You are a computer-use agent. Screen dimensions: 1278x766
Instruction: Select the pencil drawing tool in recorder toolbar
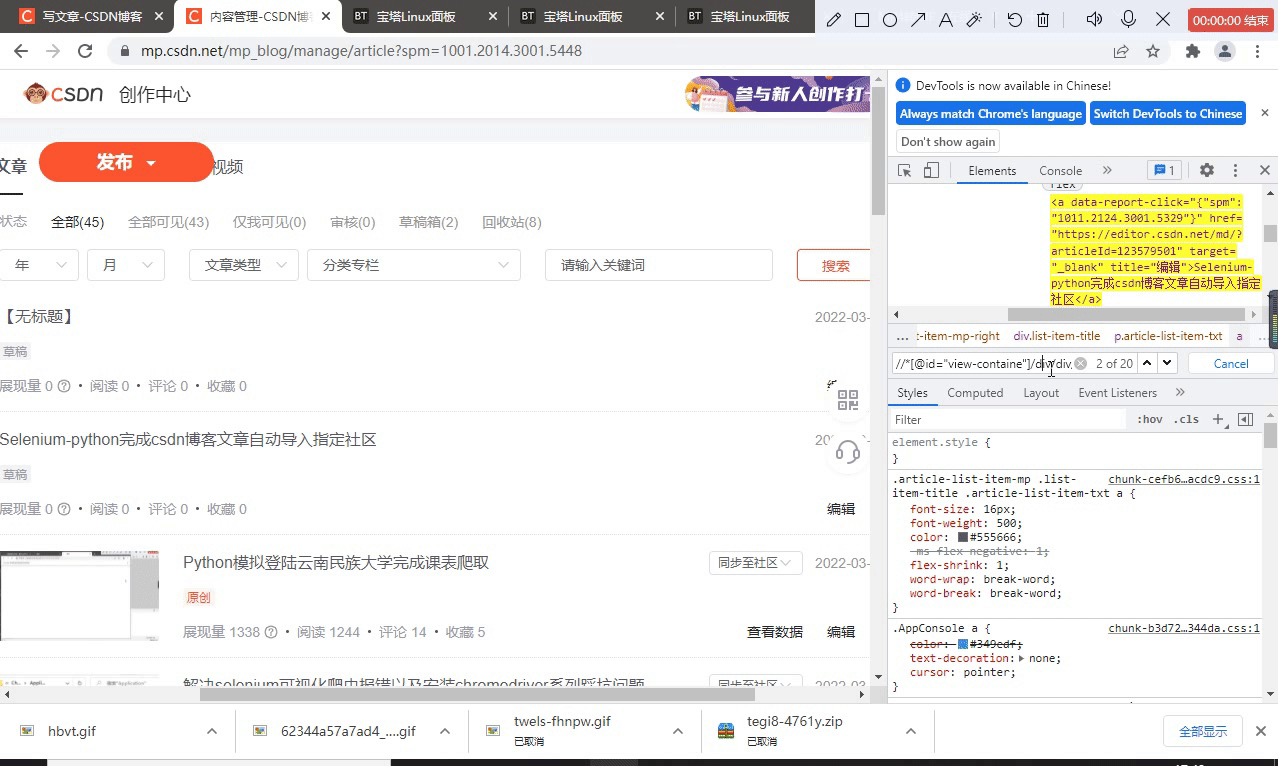(x=834, y=20)
